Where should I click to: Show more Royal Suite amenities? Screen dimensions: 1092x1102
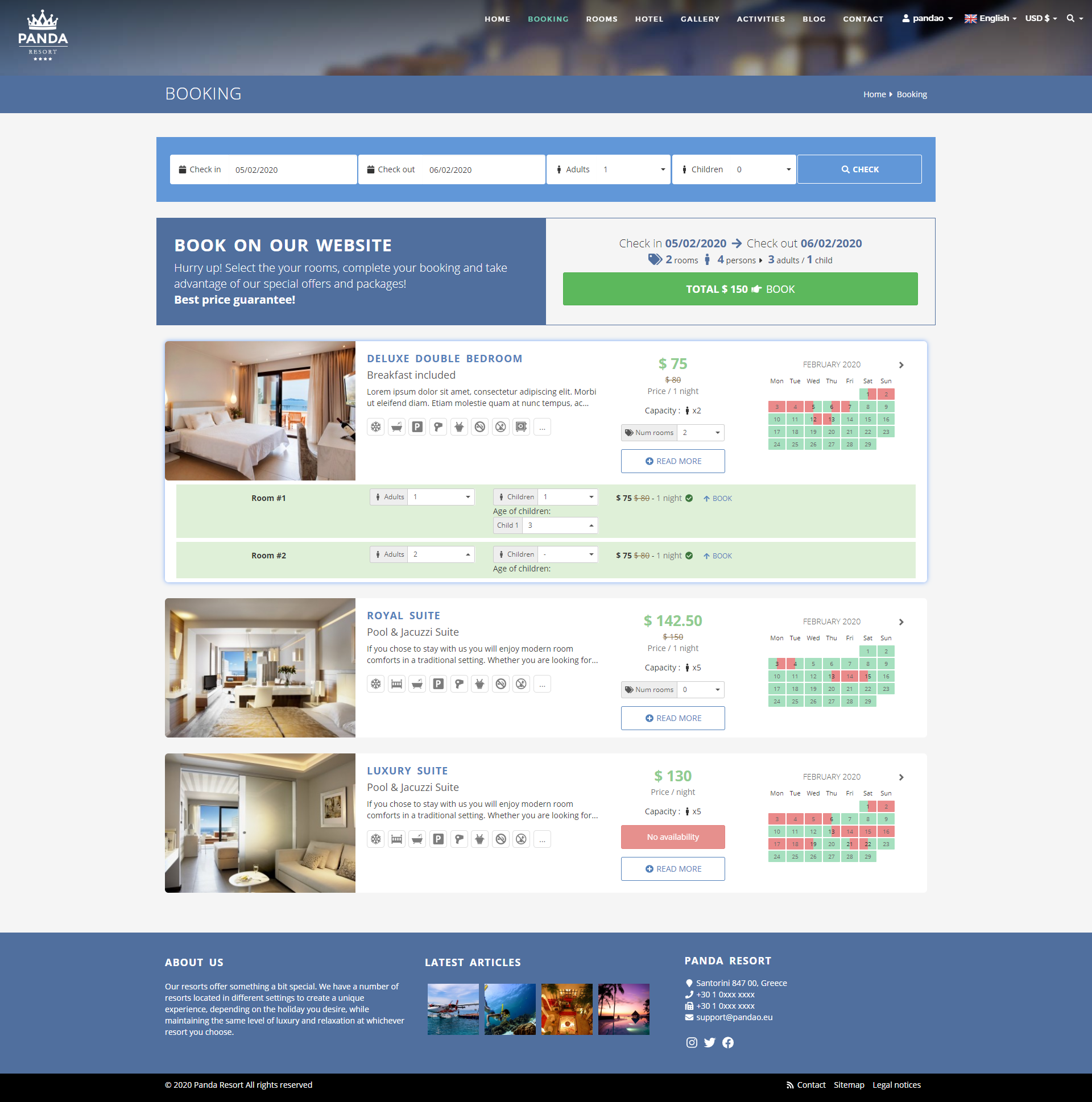(x=542, y=683)
